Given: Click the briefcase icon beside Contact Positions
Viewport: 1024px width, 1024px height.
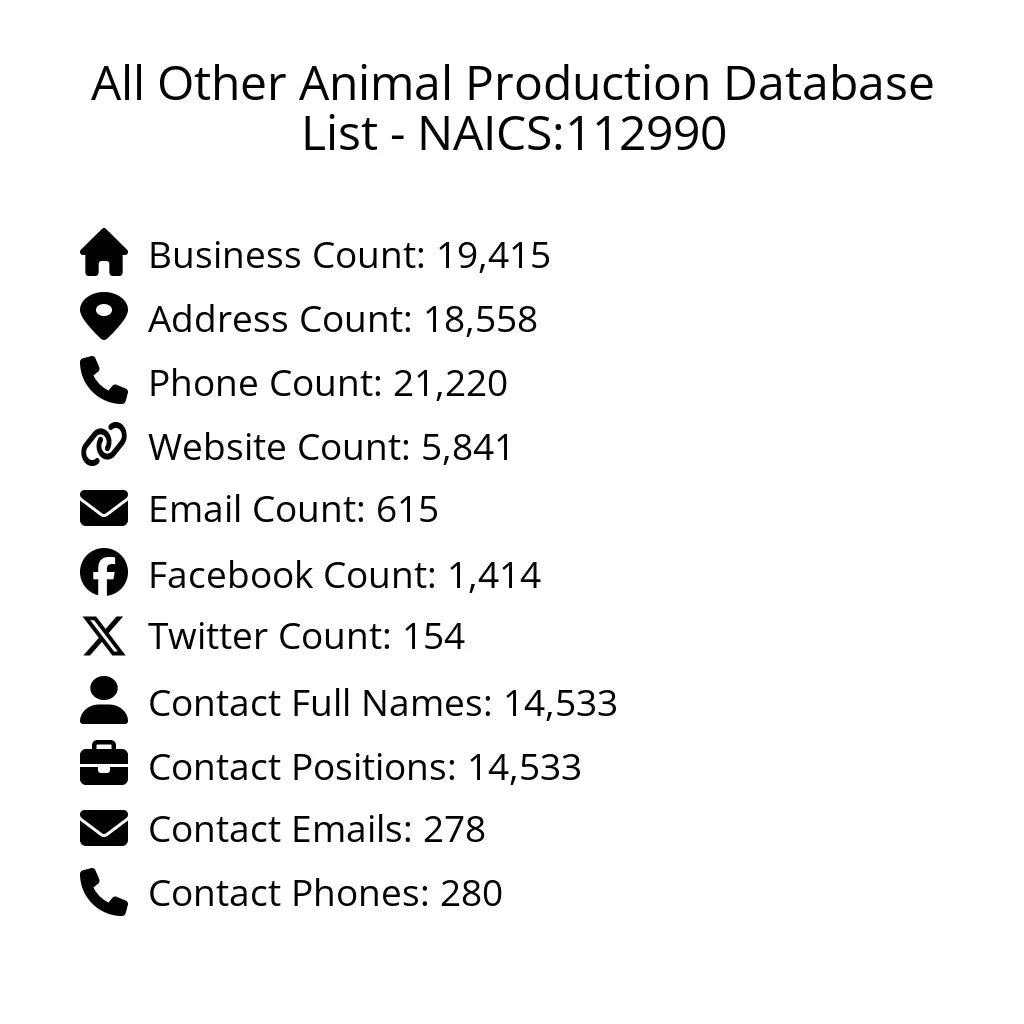Looking at the screenshot, I should (x=104, y=766).
